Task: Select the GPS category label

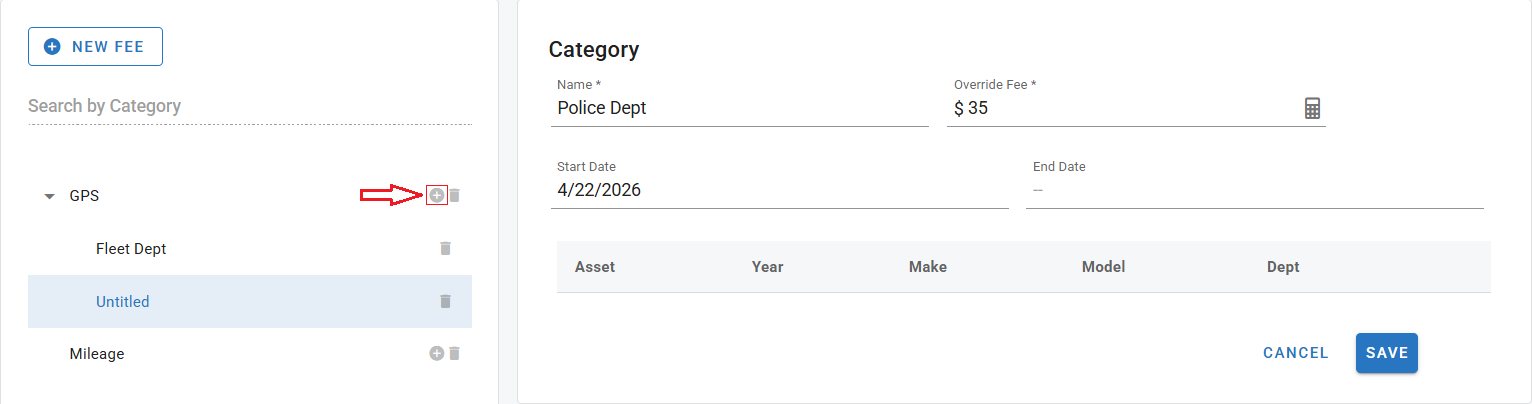Action: pyautogui.click(x=84, y=196)
